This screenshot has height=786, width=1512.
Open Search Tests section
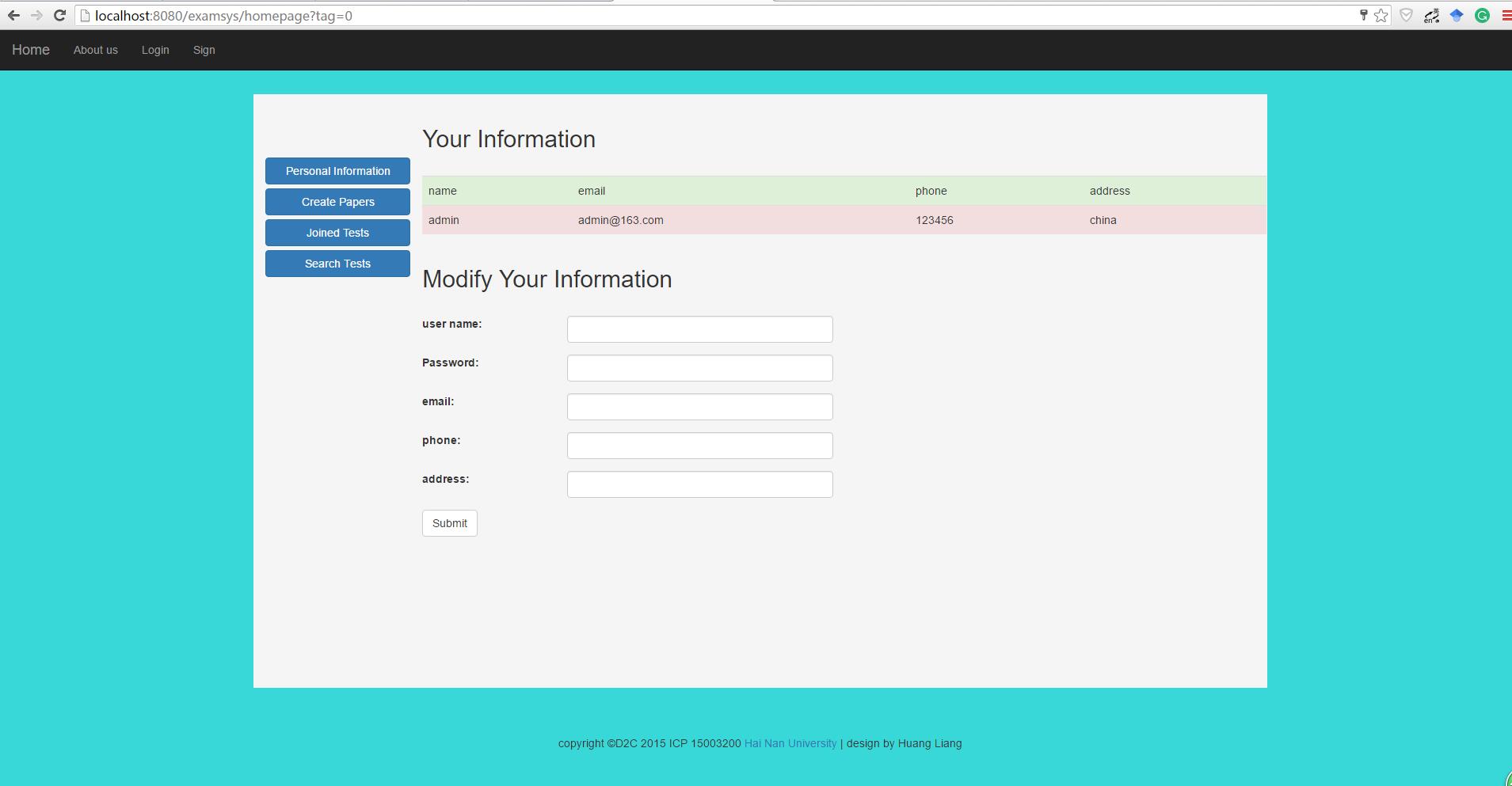click(337, 264)
